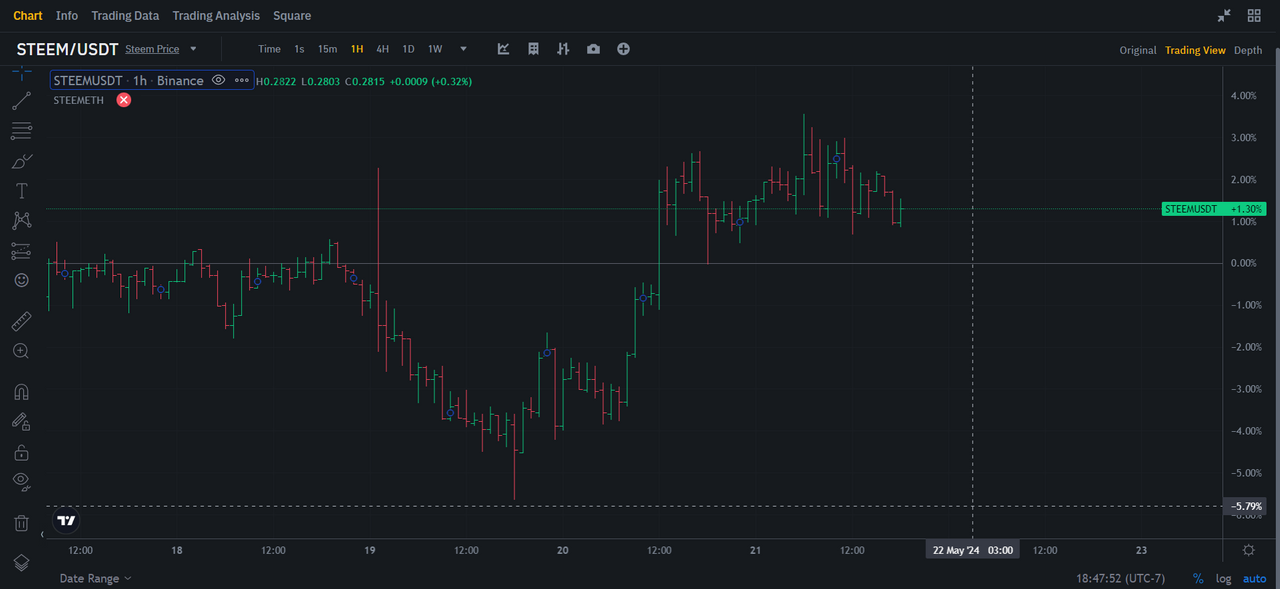Select the 15m interval
The height and width of the screenshot is (589, 1280).
(x=328, y=49)
